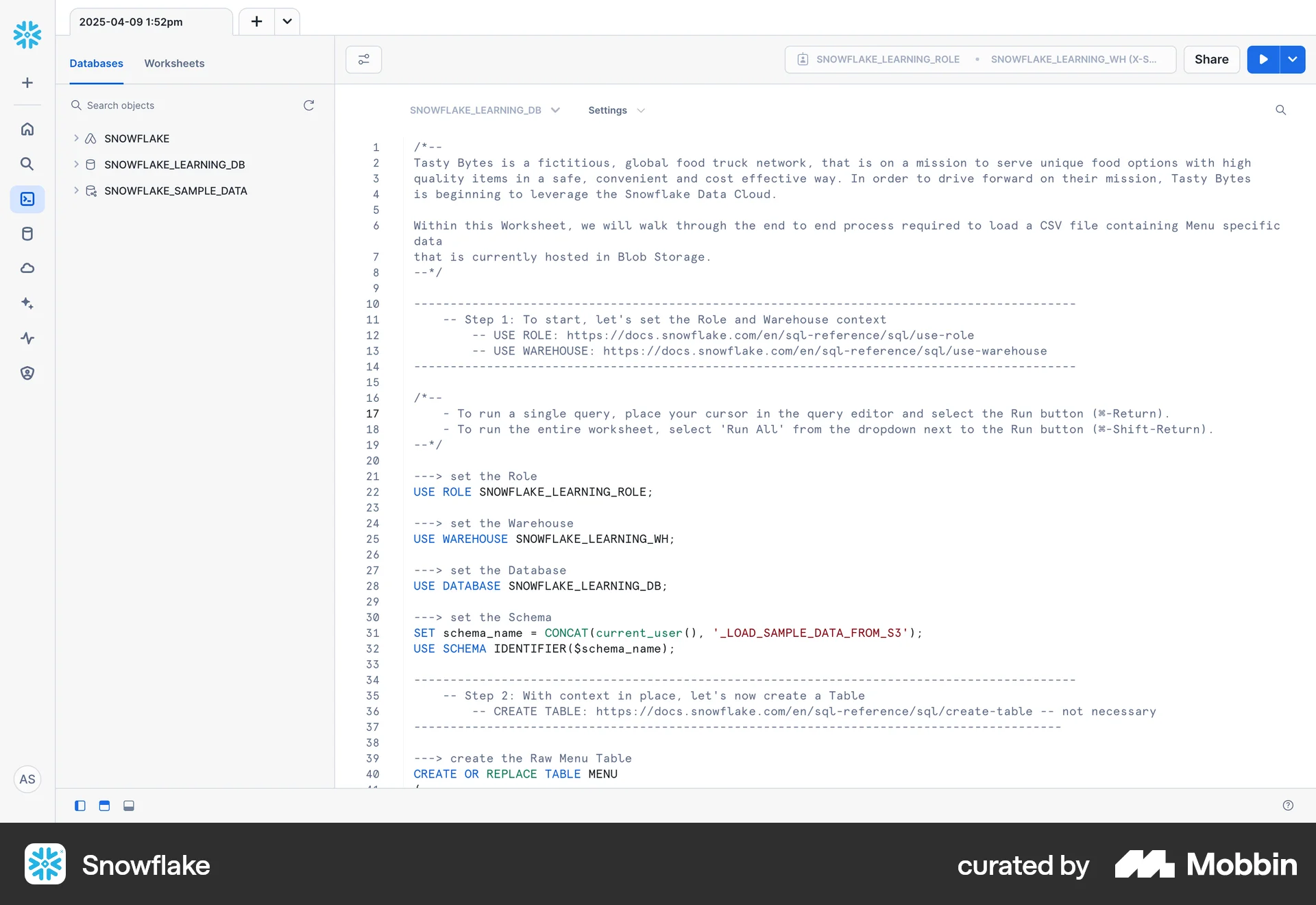Toggle the results pane layout

point(128,806)
